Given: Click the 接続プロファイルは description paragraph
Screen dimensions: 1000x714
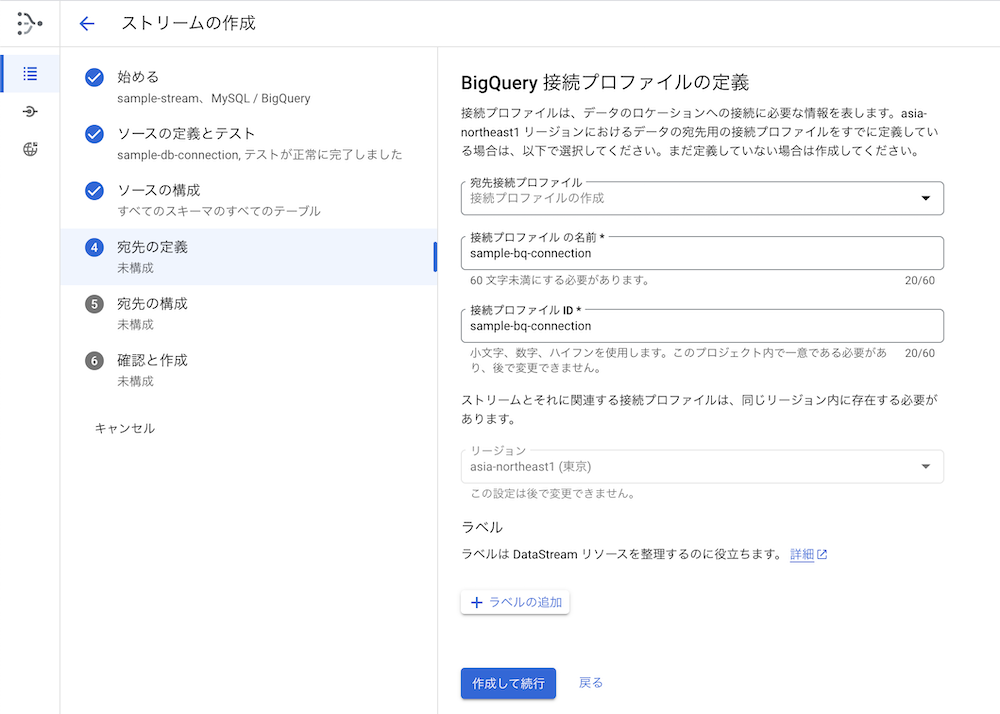Looking at the screenshot, I should point(700,132).
